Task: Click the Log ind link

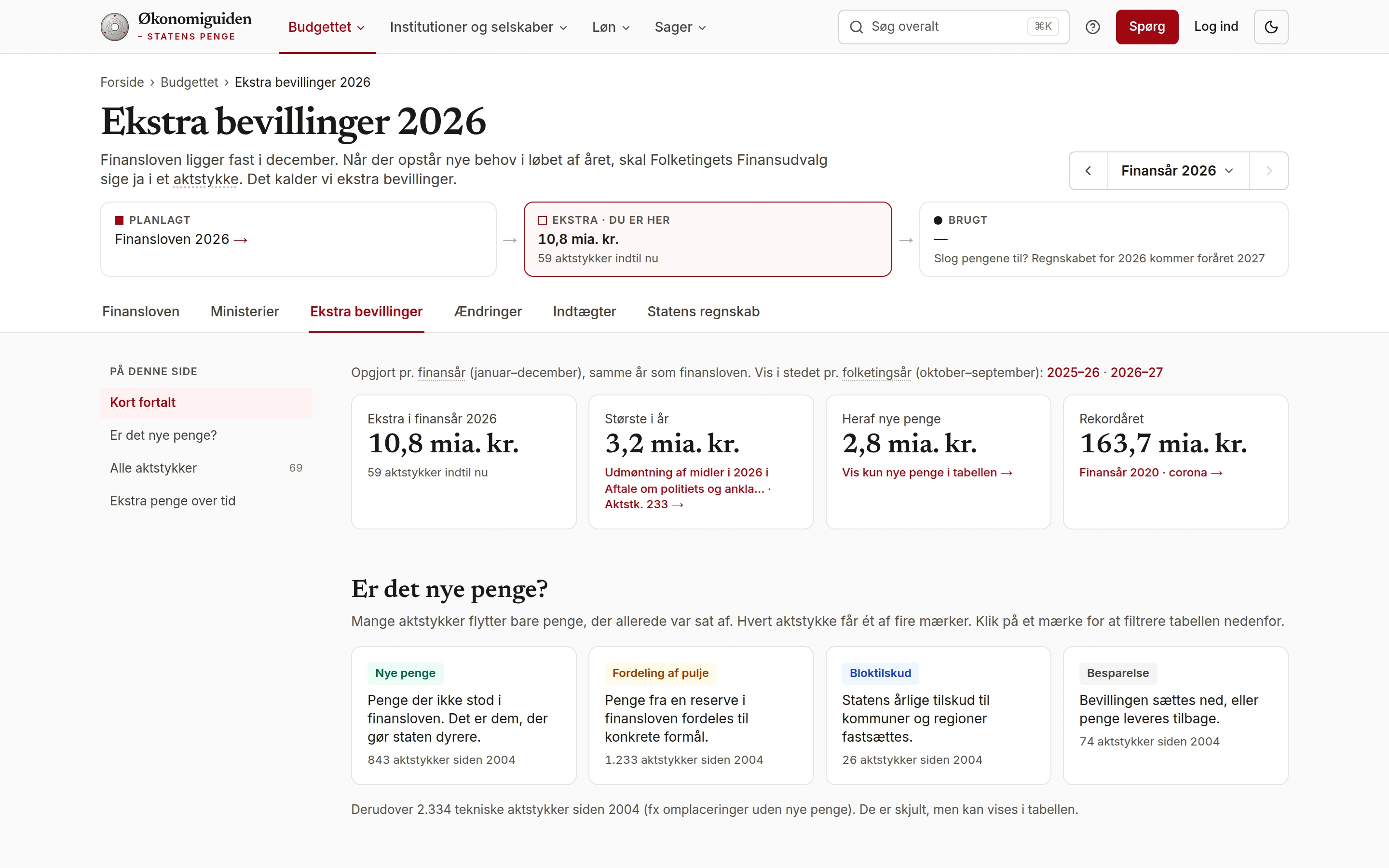Action: 1216,27
